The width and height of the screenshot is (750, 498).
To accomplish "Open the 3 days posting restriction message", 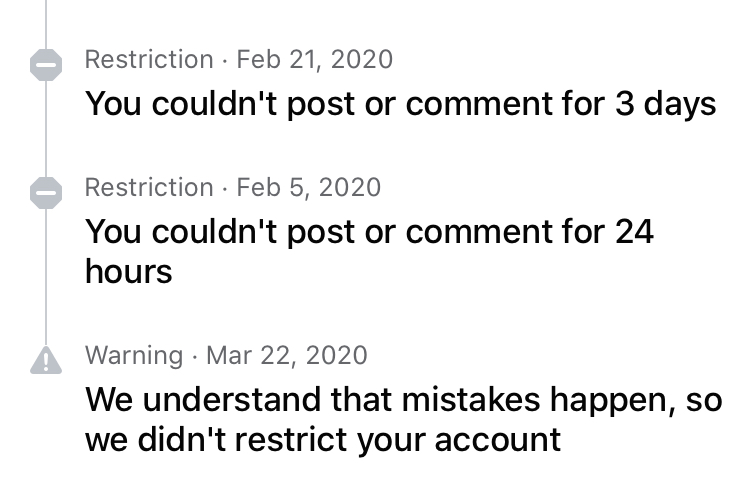I will coord(400,104).
